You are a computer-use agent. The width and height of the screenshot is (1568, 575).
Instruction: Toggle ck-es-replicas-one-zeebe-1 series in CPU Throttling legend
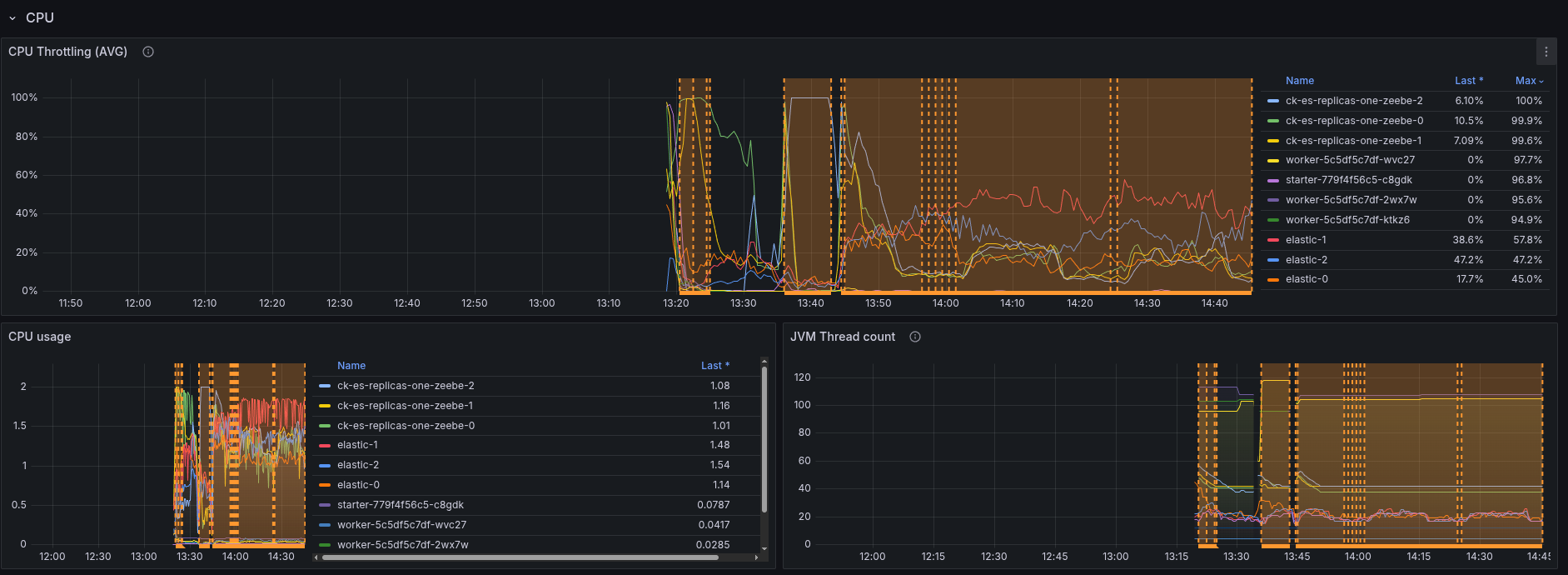pyautogui.click(x=1353, y=141)
